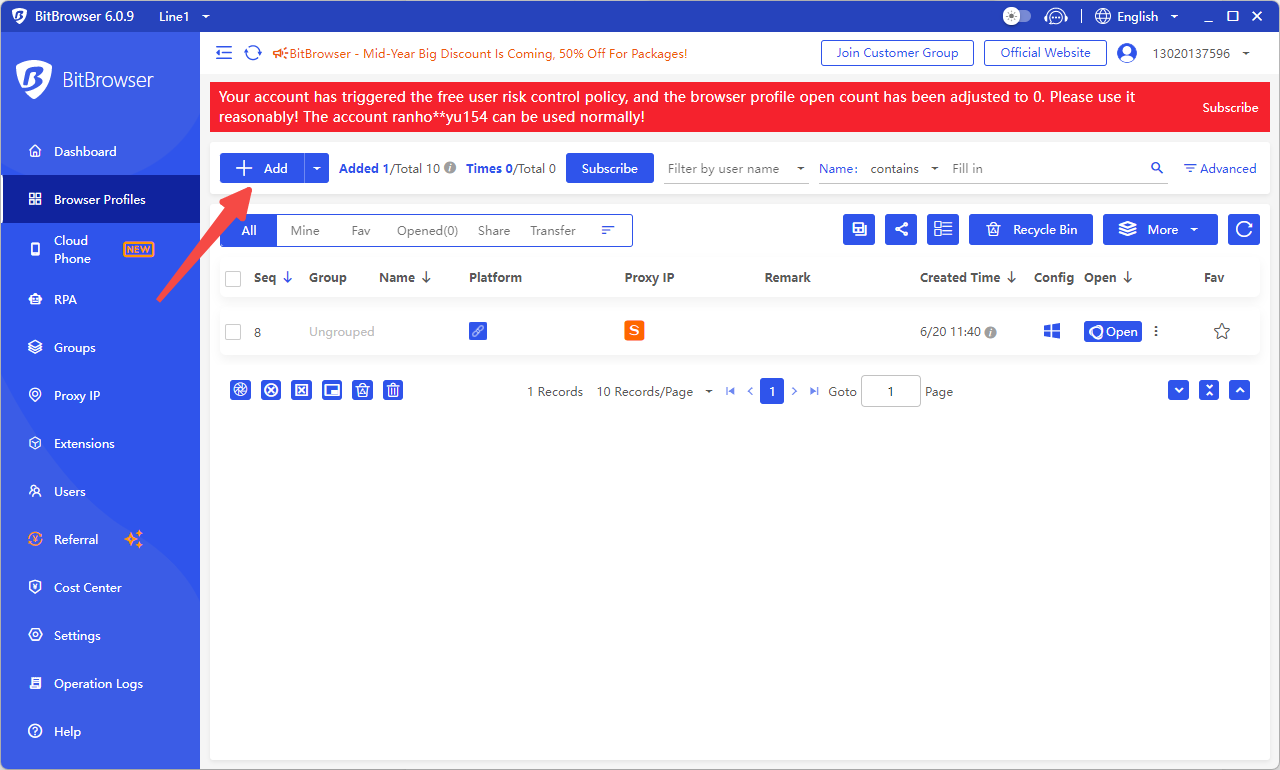Open Users sidebar page
This screenshot has width=1280, height=770.
(100, 491)
